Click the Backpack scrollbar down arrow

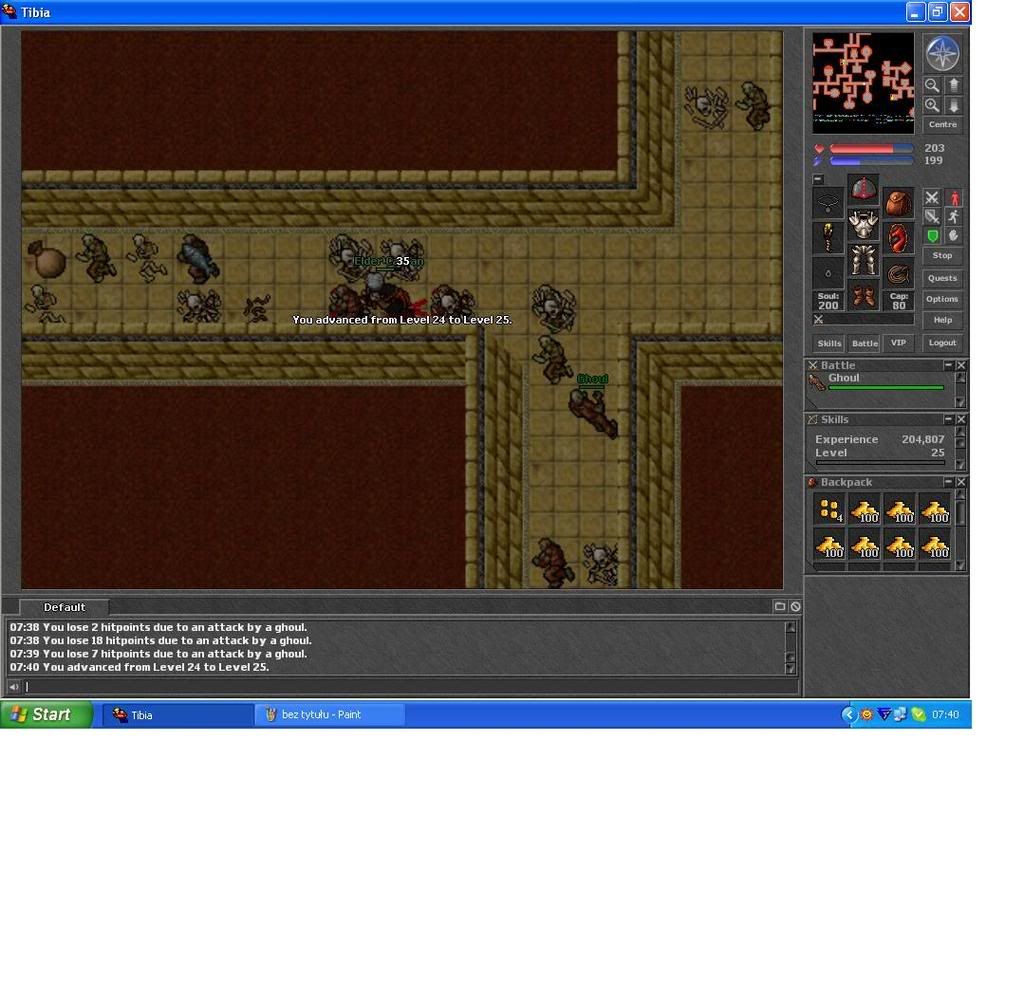click(960, 566)
